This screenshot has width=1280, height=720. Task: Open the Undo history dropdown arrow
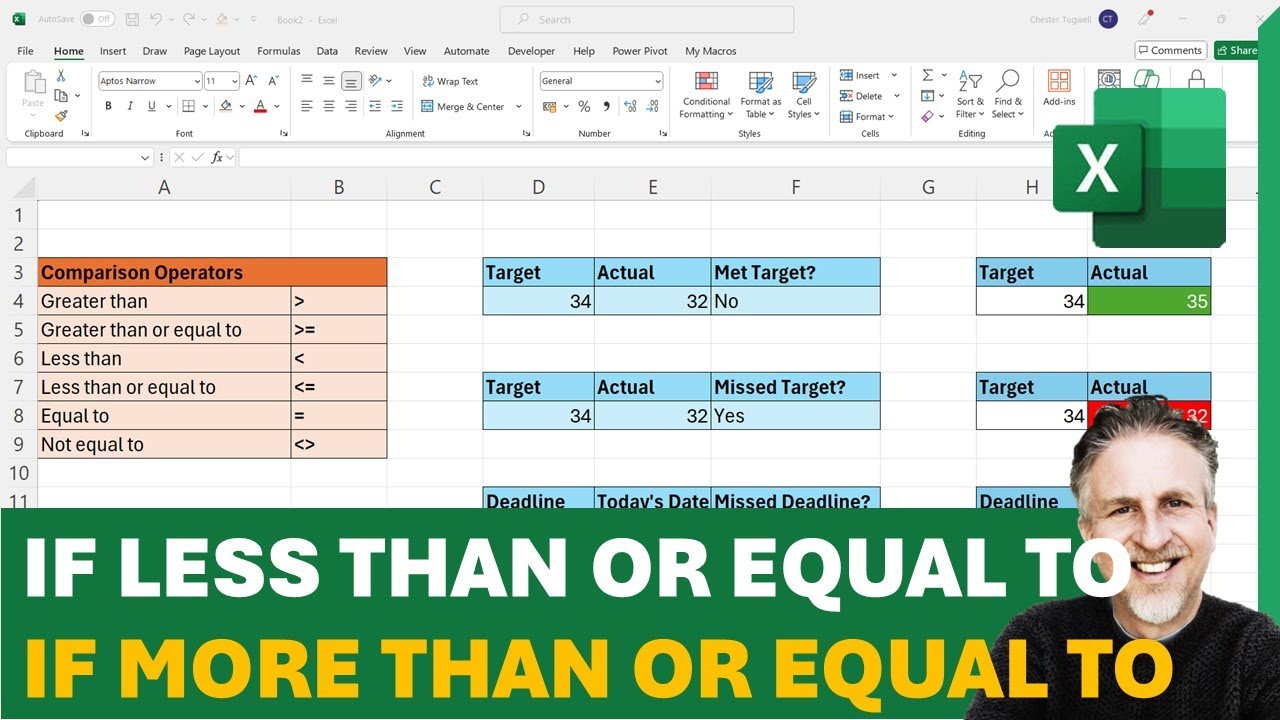(x=171, y=19)
